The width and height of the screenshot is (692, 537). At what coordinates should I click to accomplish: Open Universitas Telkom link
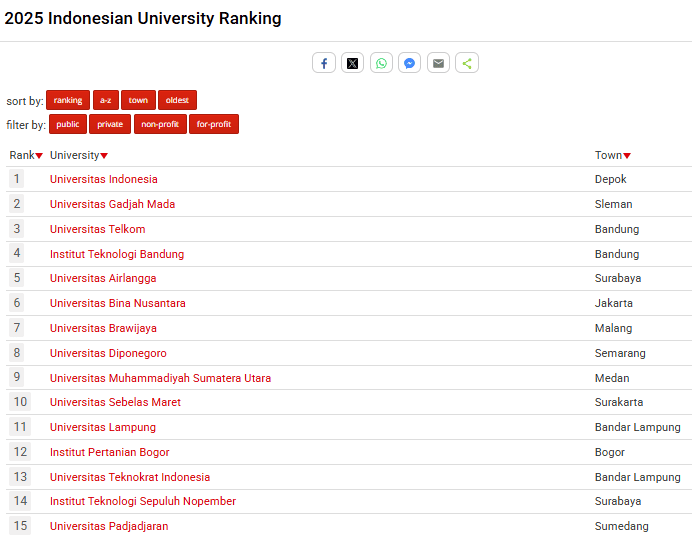click(98, 229)
